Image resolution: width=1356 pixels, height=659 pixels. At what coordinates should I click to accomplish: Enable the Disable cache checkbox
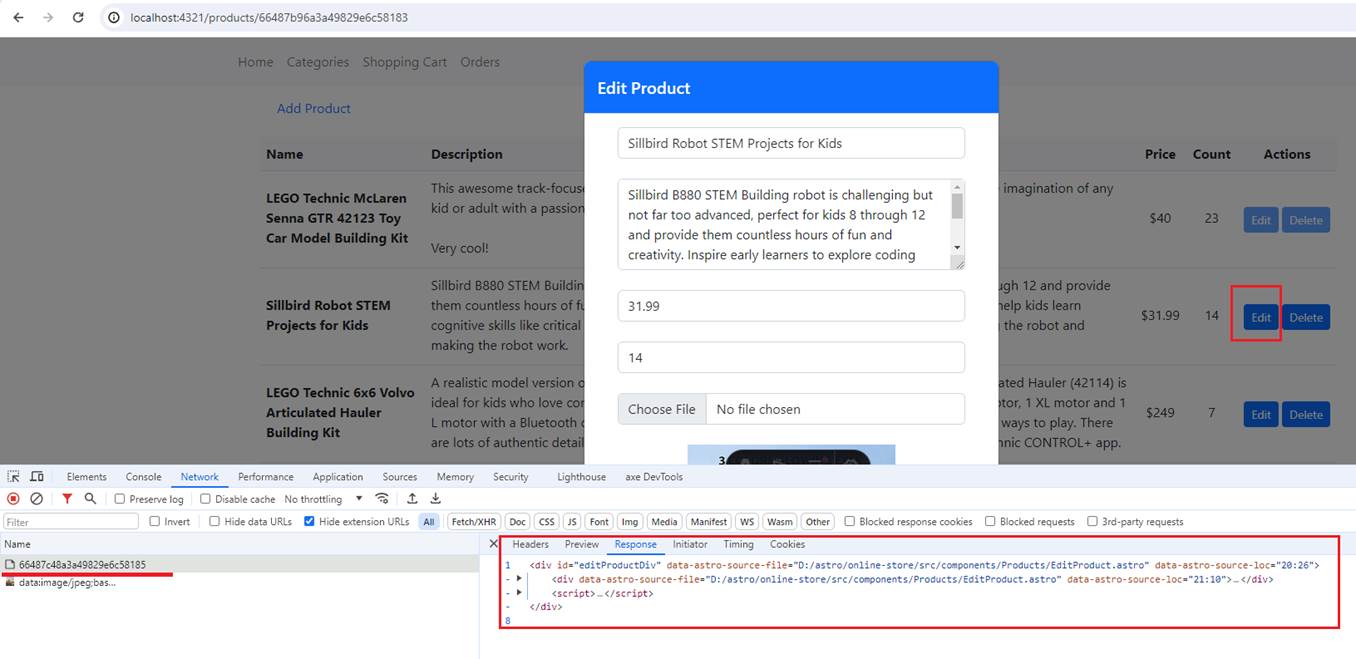click(205, 499)
